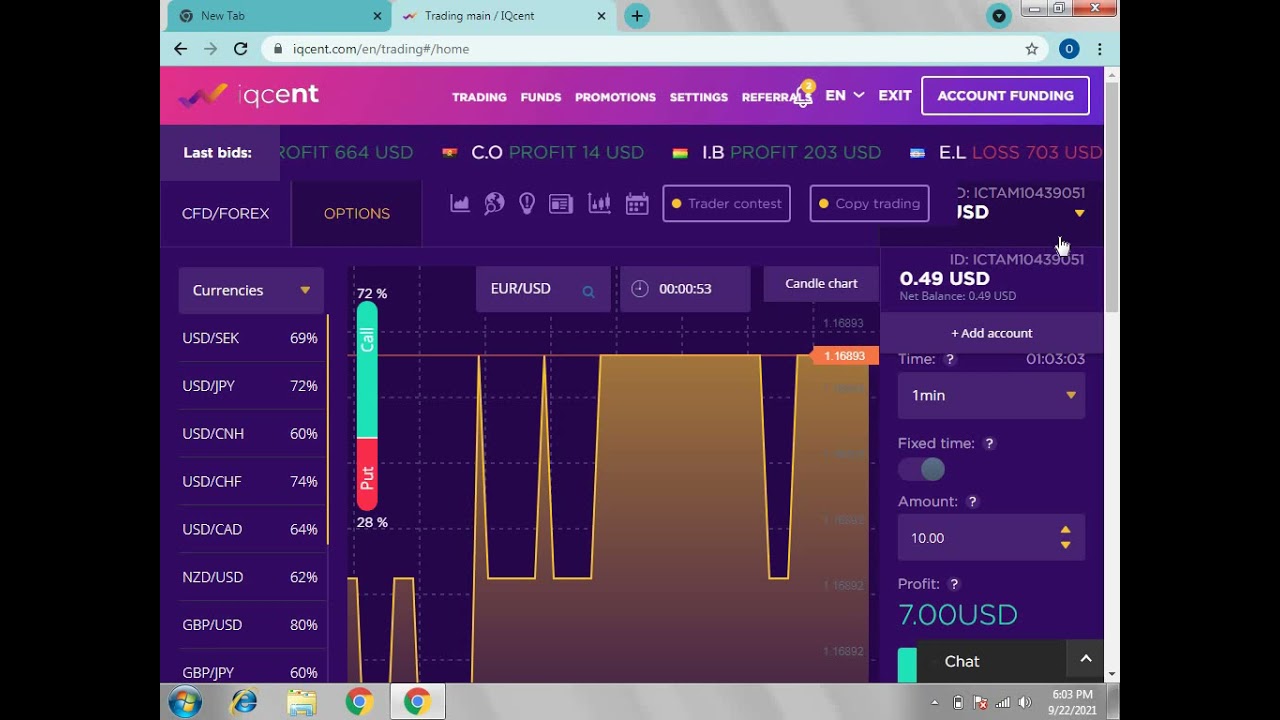Image resolution: width=1280 pixels, height=720 pixels.
Task: Open the Chat box
Action: pyautogui.click(x=991, y=661)
